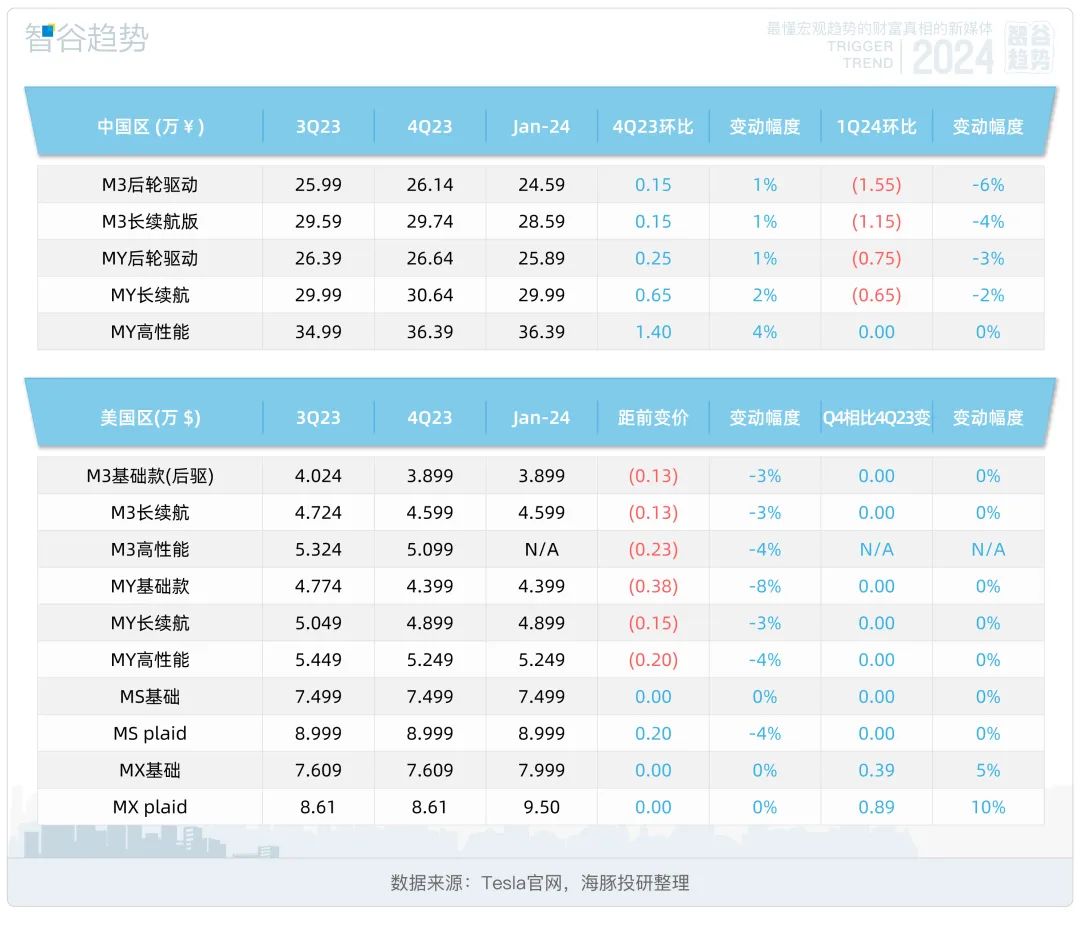Click the MX基础 row label
Image resolution: width=1080 pixels, height=932 pixels.
(x=150, y=770)
